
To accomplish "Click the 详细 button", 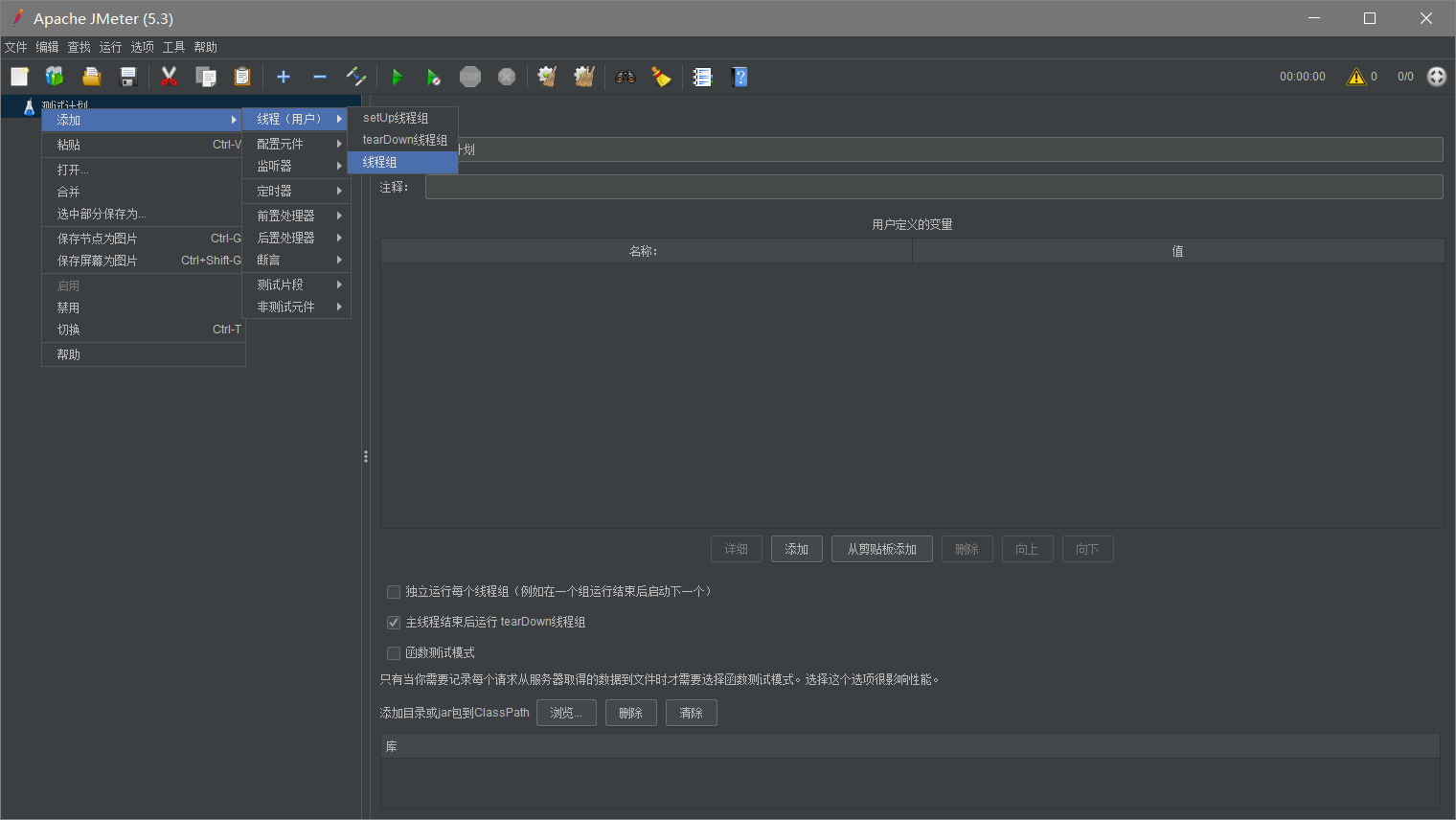I will [737, 549].
